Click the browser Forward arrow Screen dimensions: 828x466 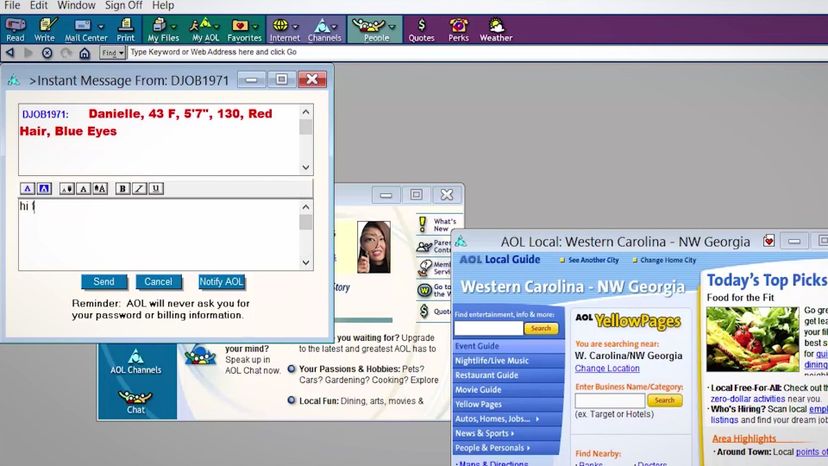29,52
